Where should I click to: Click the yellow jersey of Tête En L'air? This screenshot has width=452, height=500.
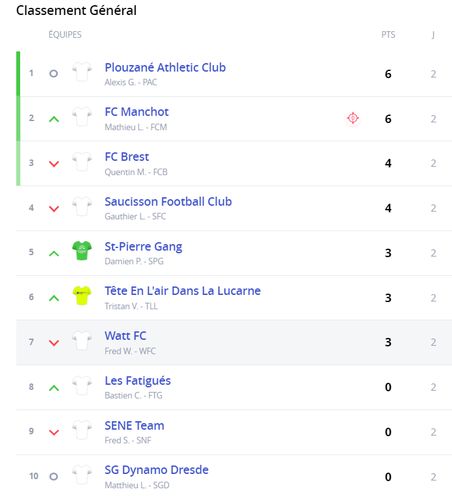tap(82, 295)
